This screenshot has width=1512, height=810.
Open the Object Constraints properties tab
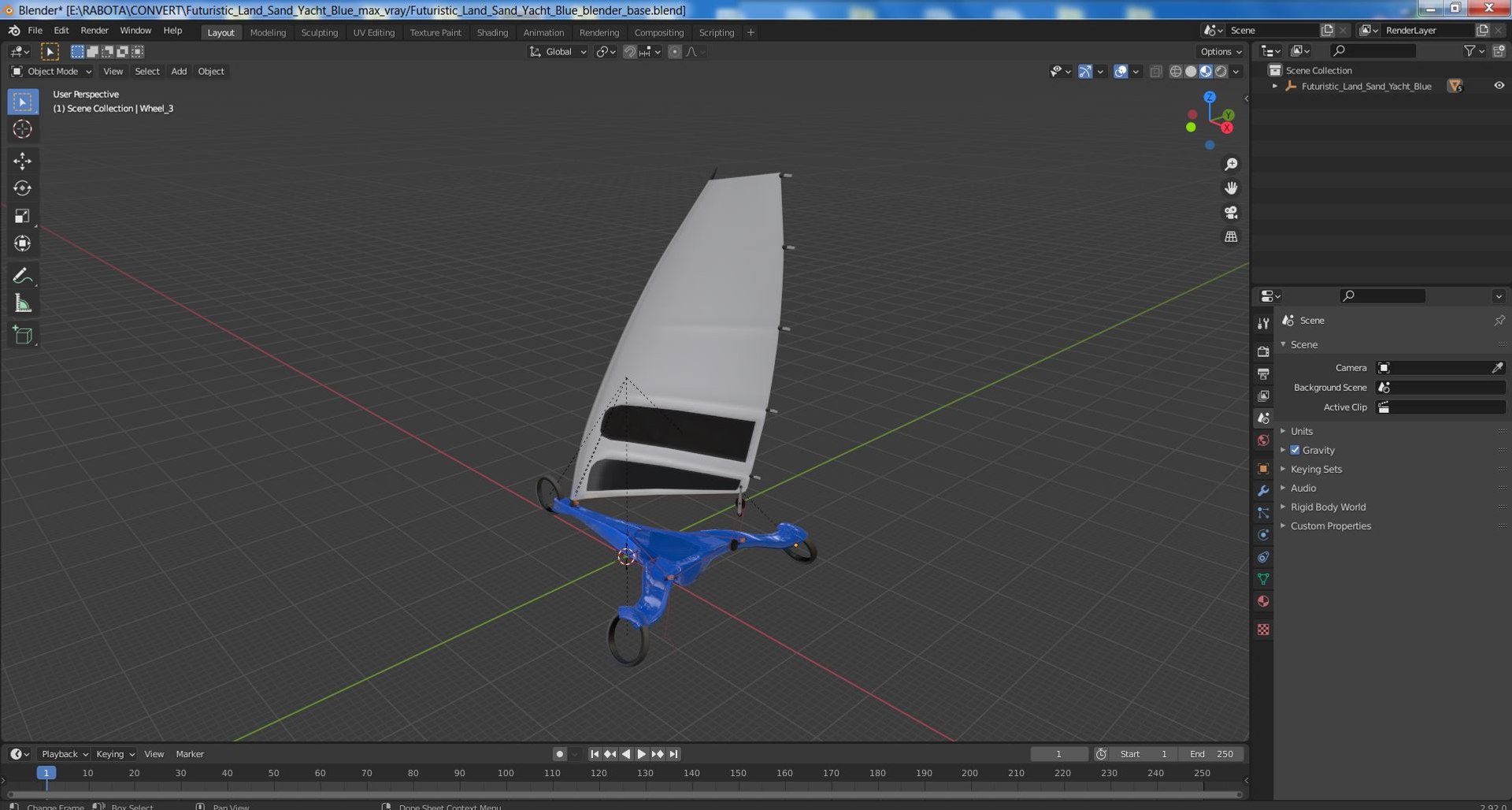click(x=1263, y=557)
